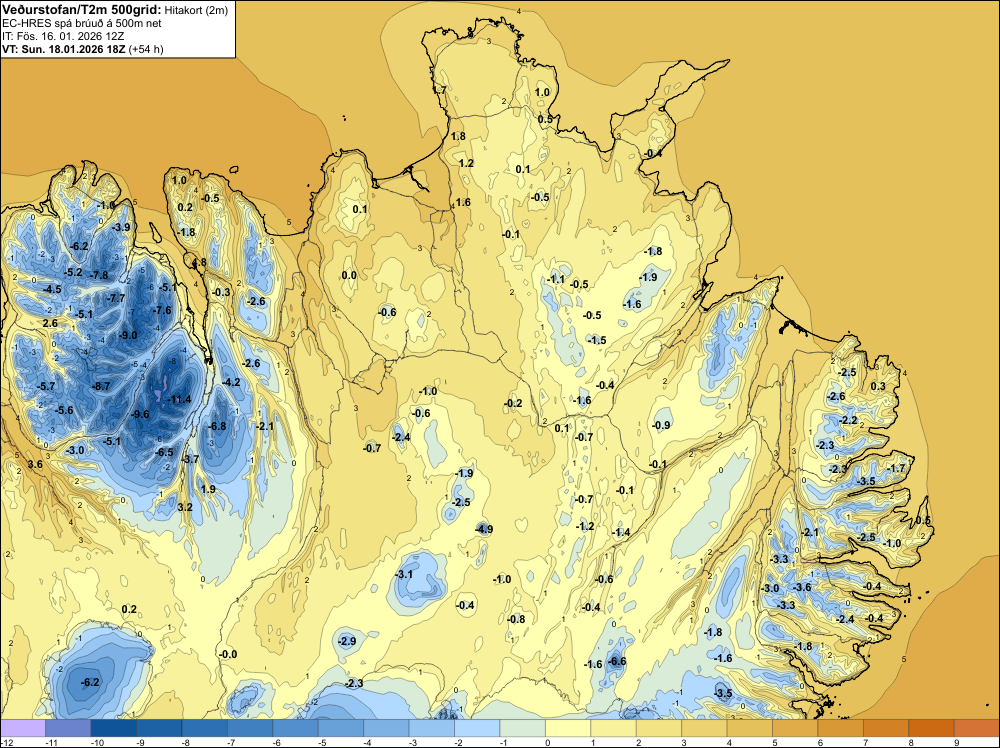Click the -5.2 temperature label
This screenshot has width=1000, height=748.
click(x=73, y=272)
